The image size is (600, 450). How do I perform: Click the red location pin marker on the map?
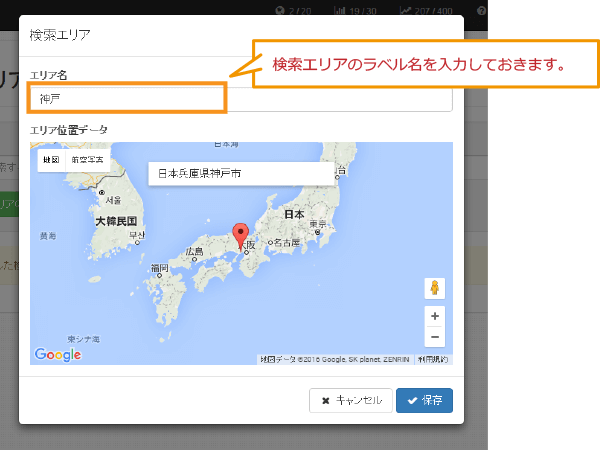click(241, 237)
